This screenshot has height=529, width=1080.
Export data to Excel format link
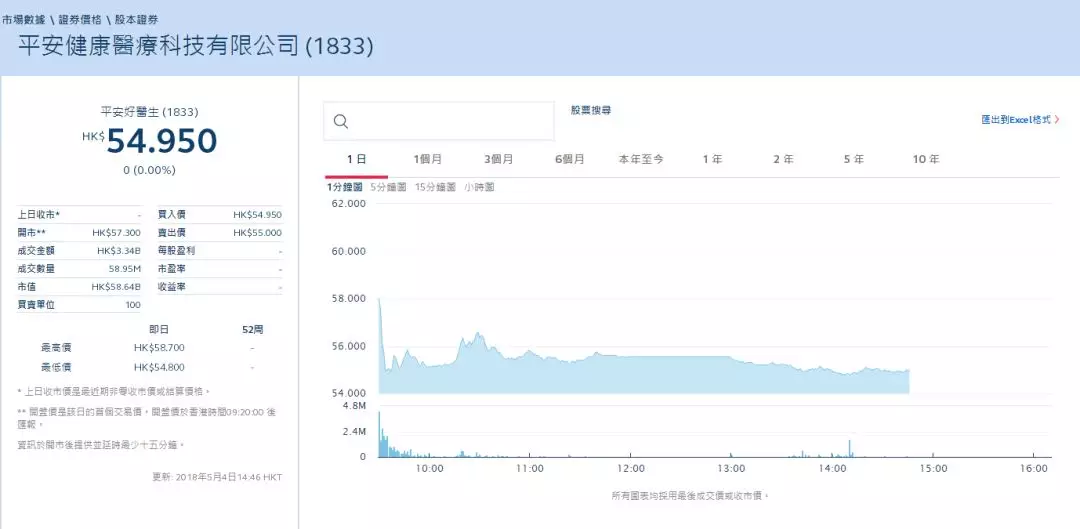pyautogui.click(x=1019, y=120)
